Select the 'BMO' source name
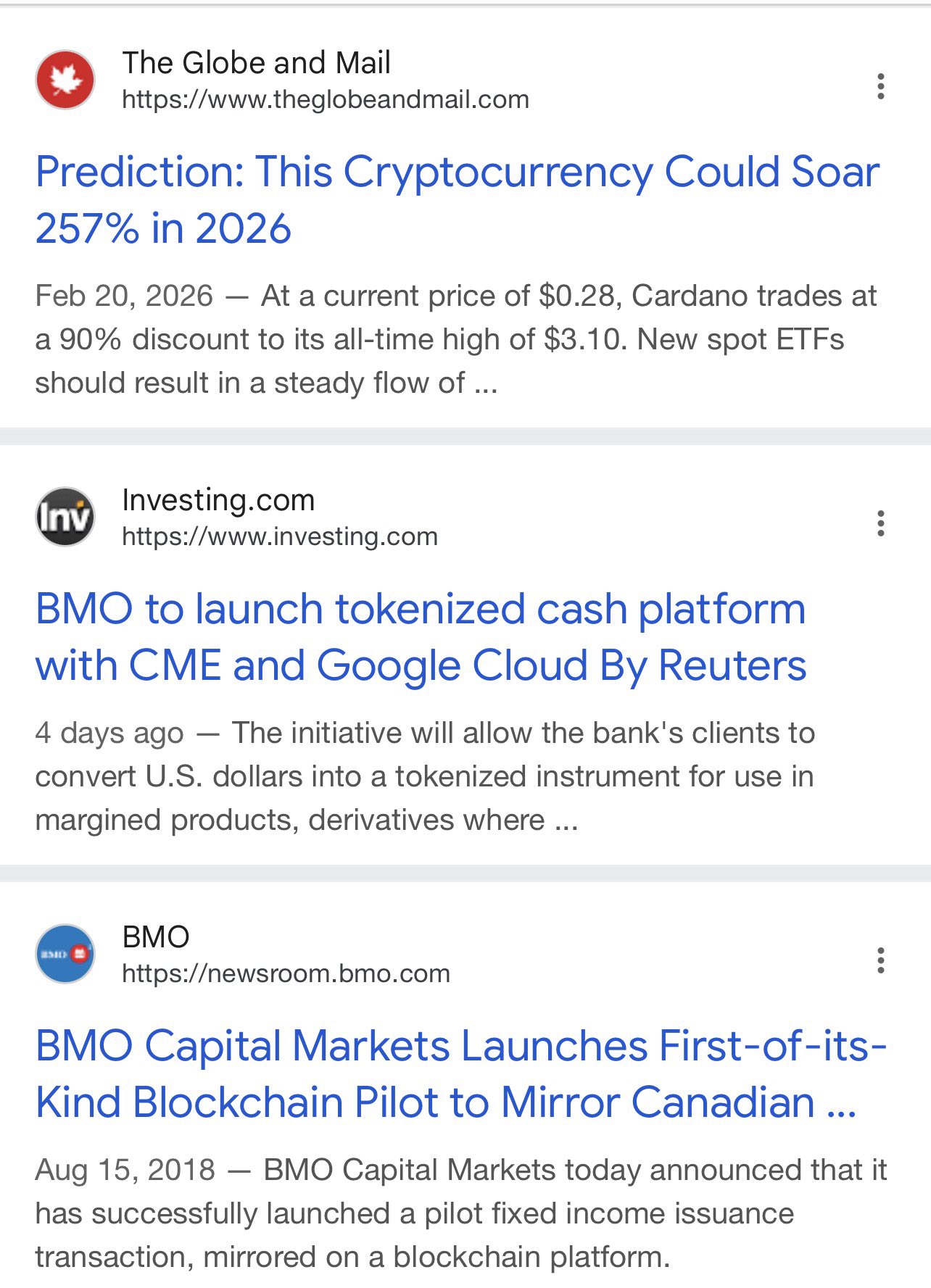The width and height of the screenshot is (931, 1288). point(156,937)
